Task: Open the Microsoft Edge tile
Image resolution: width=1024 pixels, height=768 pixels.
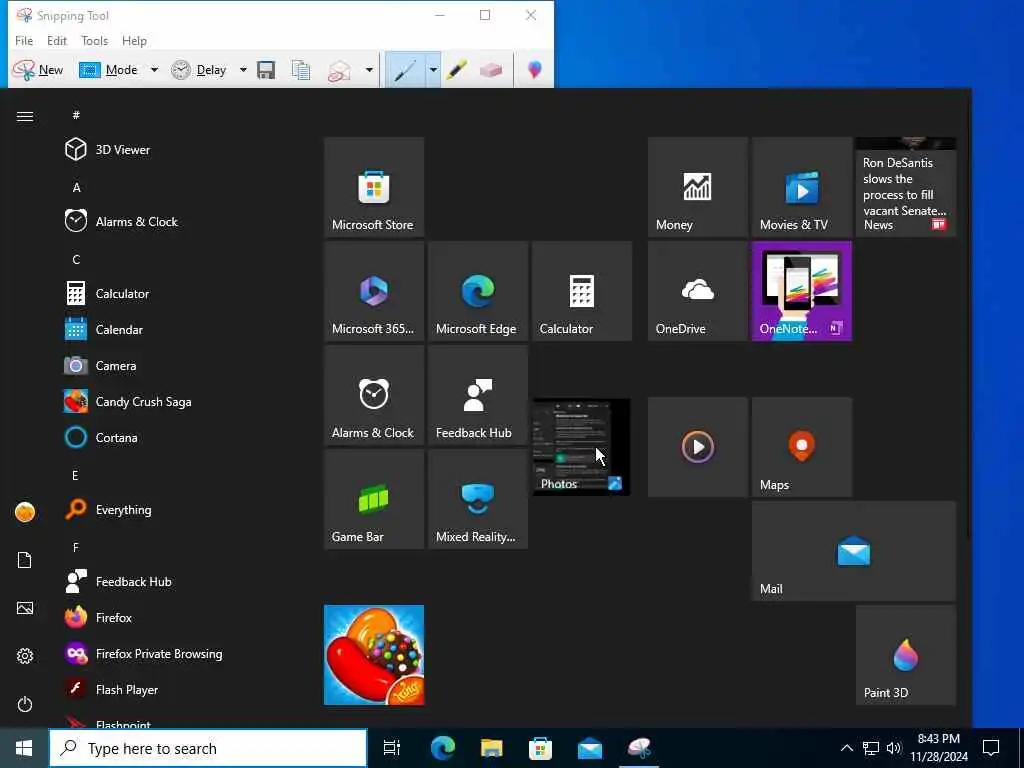Action: (478, 291)
